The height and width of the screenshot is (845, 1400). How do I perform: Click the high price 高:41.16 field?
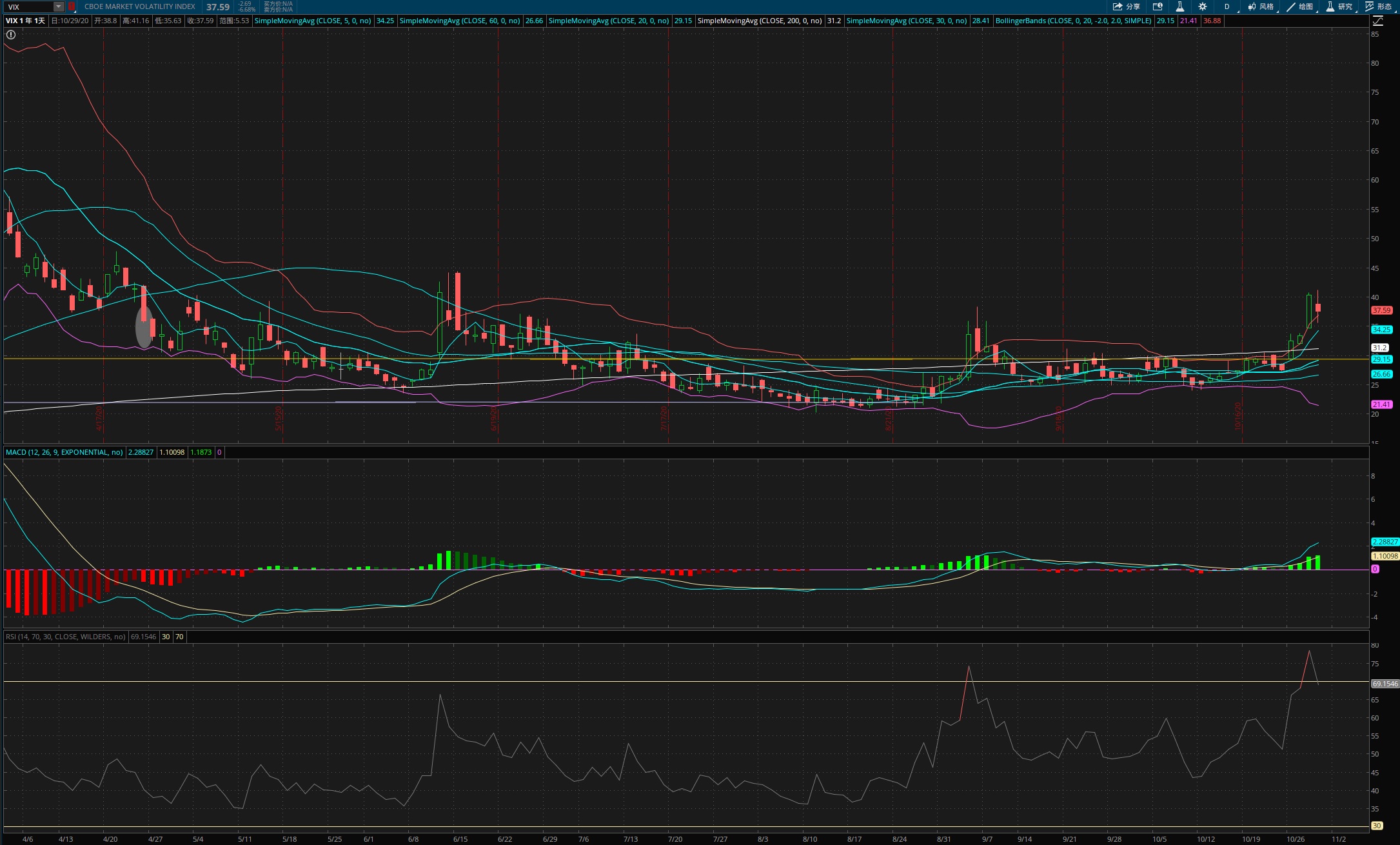pyautogui.click(x=135, y=21)
